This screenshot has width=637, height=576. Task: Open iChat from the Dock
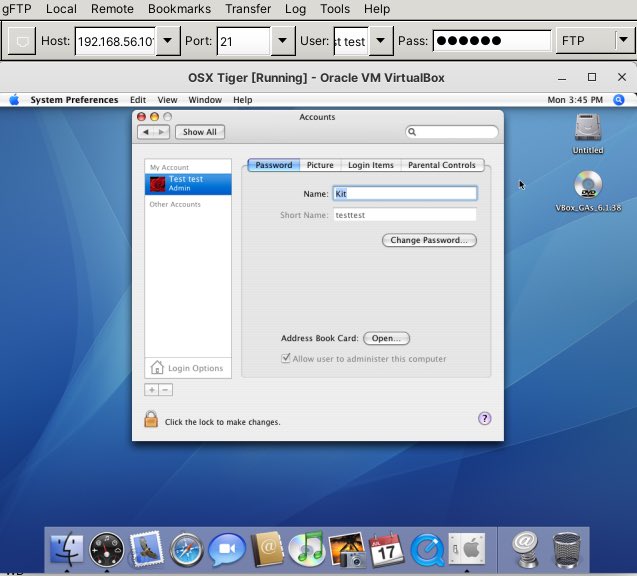pyautogui.click(x=227, y=549)
